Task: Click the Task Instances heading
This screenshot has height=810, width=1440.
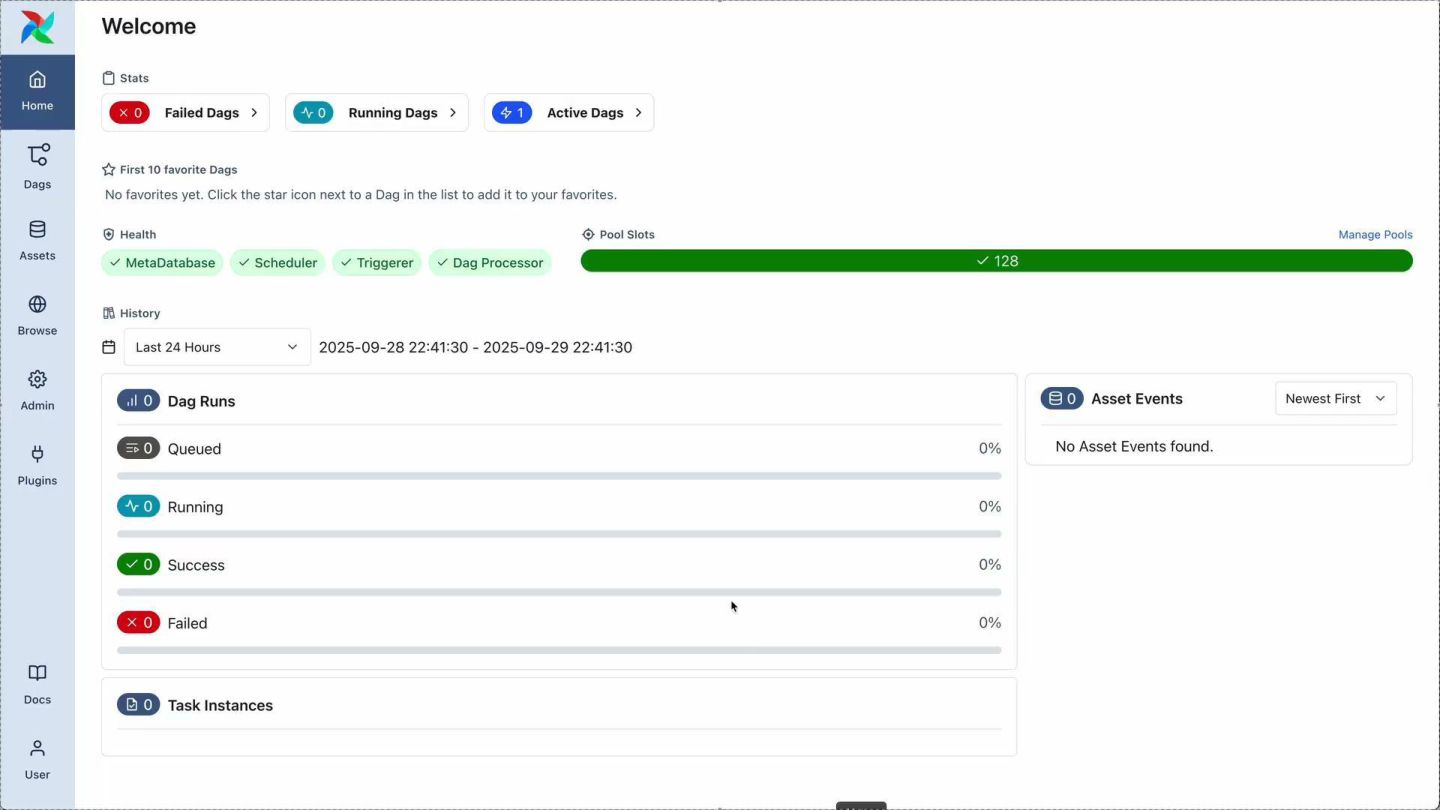Action: [220, 705]
